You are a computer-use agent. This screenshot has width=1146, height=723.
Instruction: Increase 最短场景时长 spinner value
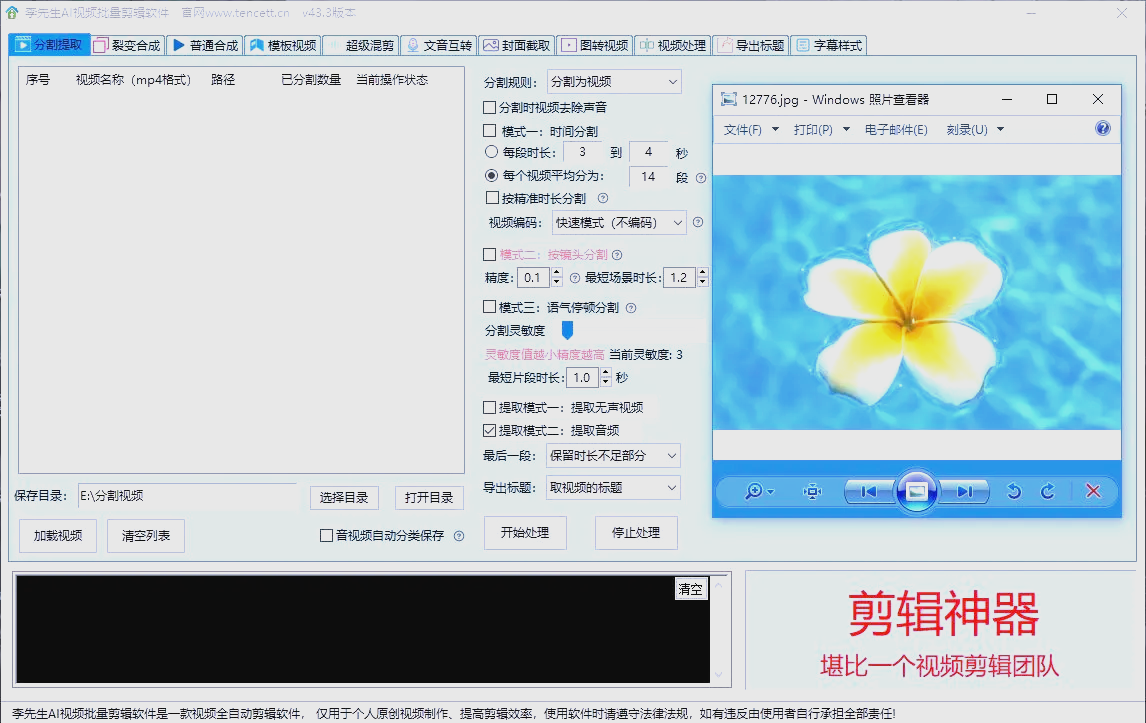702,273
